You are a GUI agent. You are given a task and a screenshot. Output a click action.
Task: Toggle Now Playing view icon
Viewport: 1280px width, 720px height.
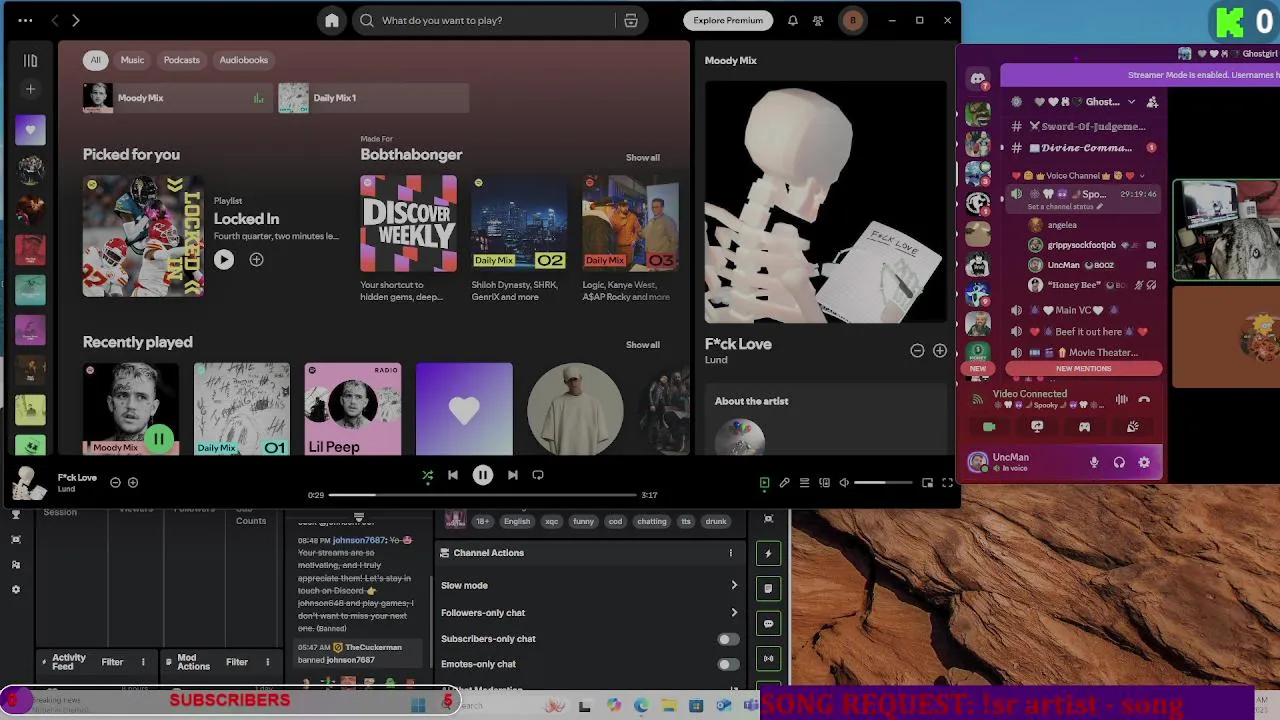[764, 483]
